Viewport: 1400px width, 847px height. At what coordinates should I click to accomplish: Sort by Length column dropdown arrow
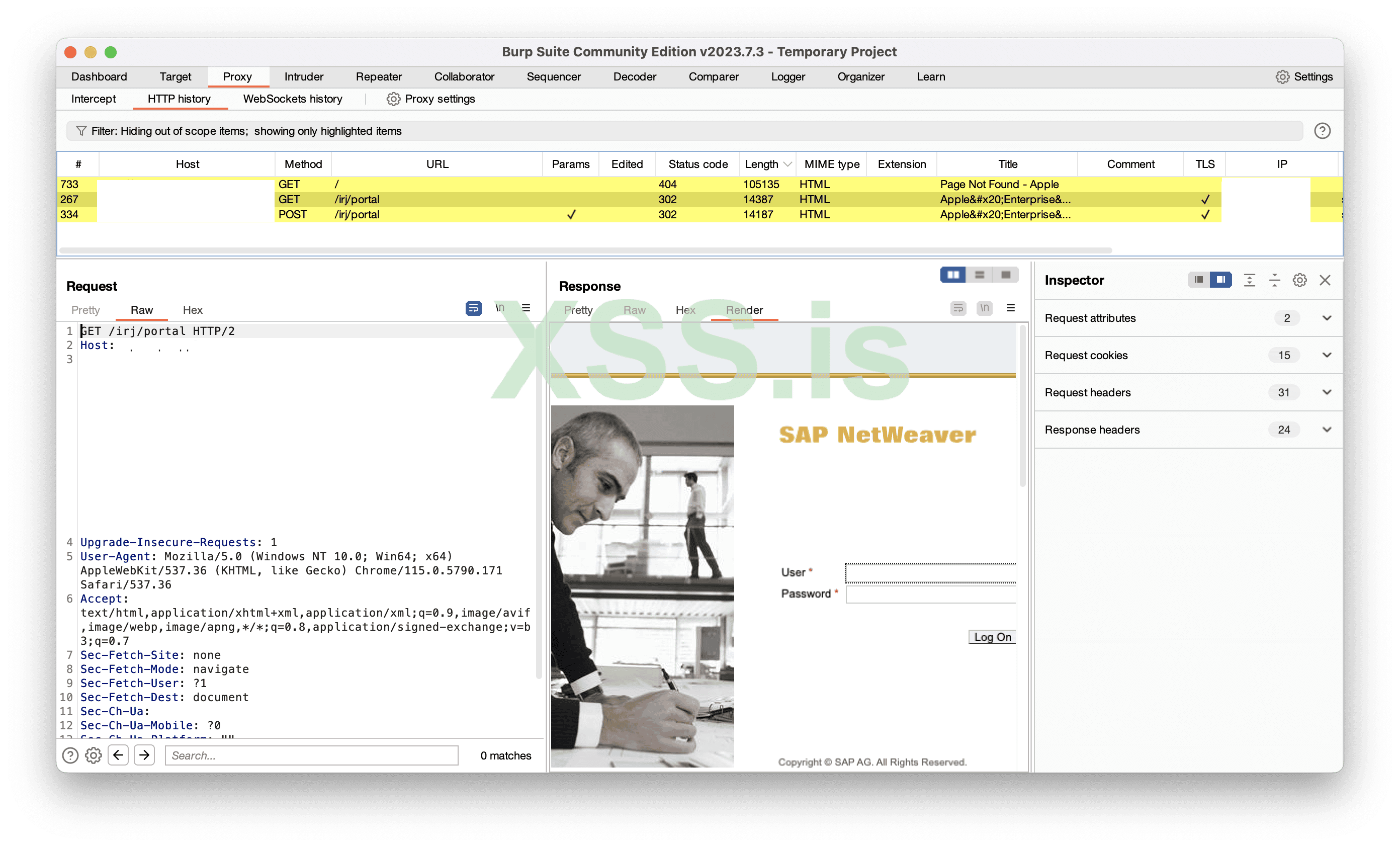pos(787,164)
